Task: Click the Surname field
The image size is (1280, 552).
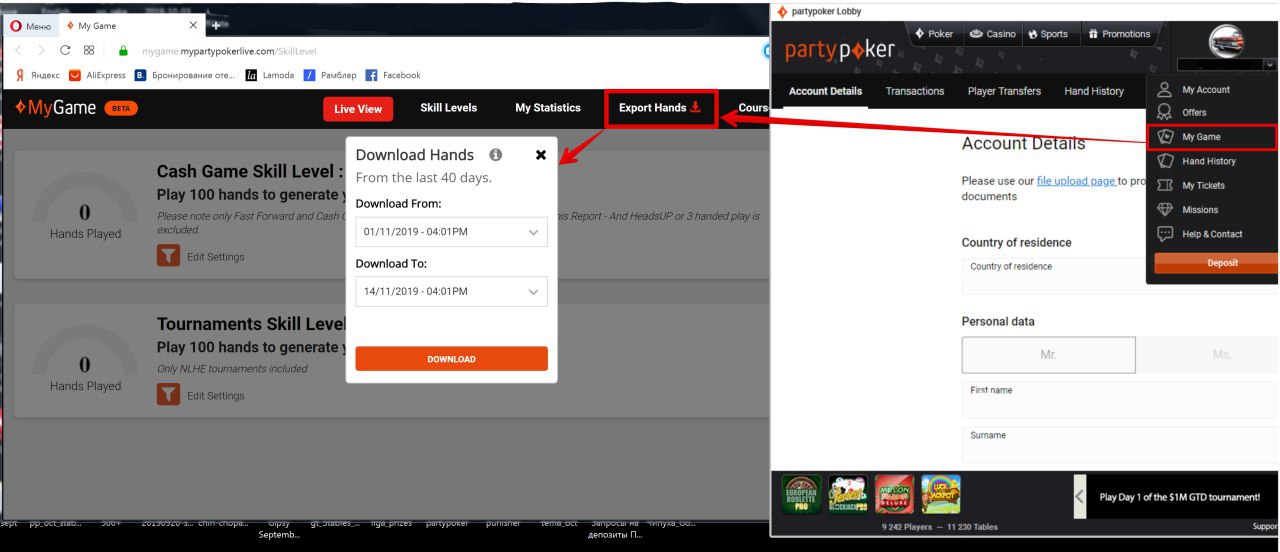Action: click(x=1120, y=445)
